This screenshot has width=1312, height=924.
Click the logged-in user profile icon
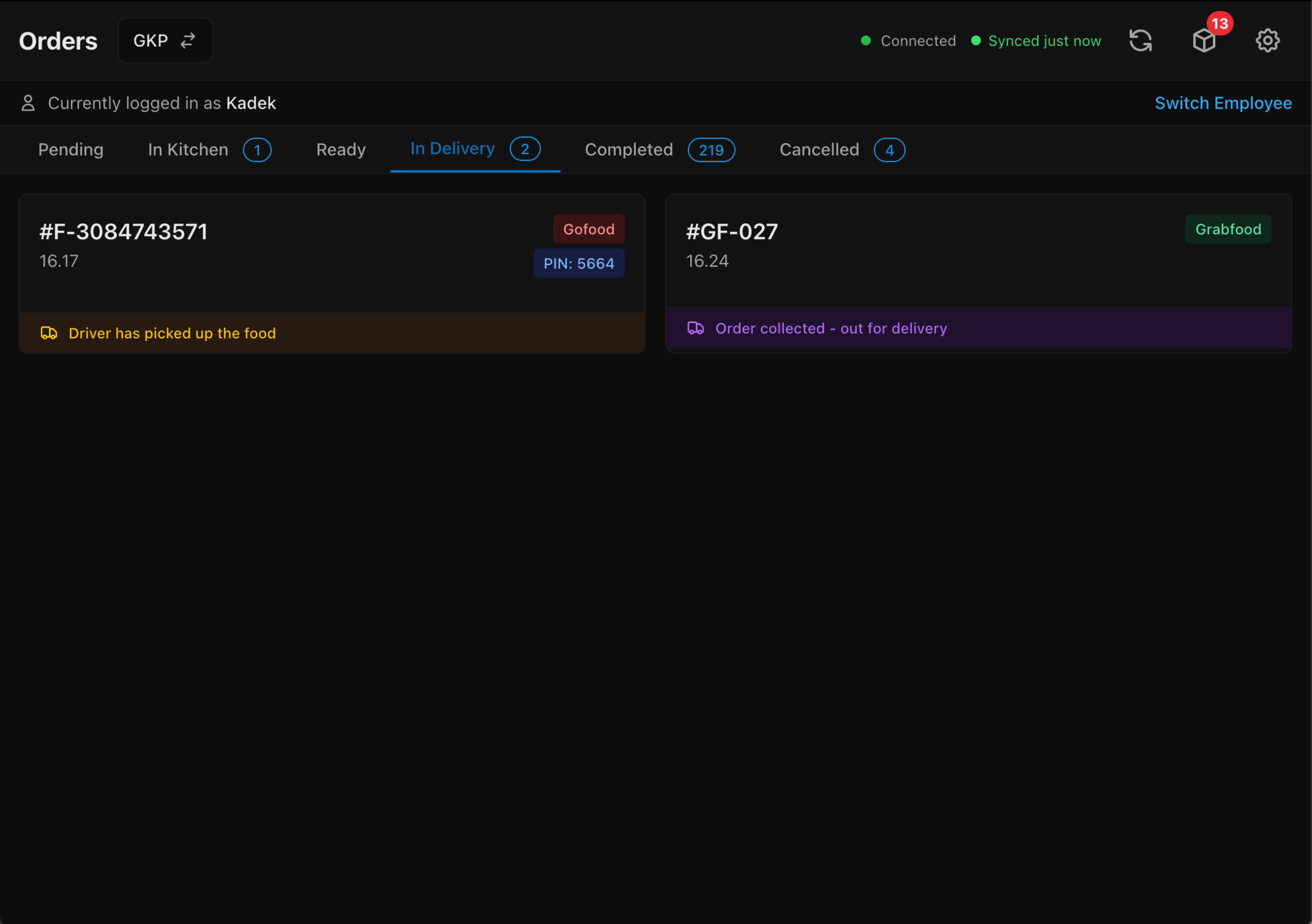tap(28, 102)
